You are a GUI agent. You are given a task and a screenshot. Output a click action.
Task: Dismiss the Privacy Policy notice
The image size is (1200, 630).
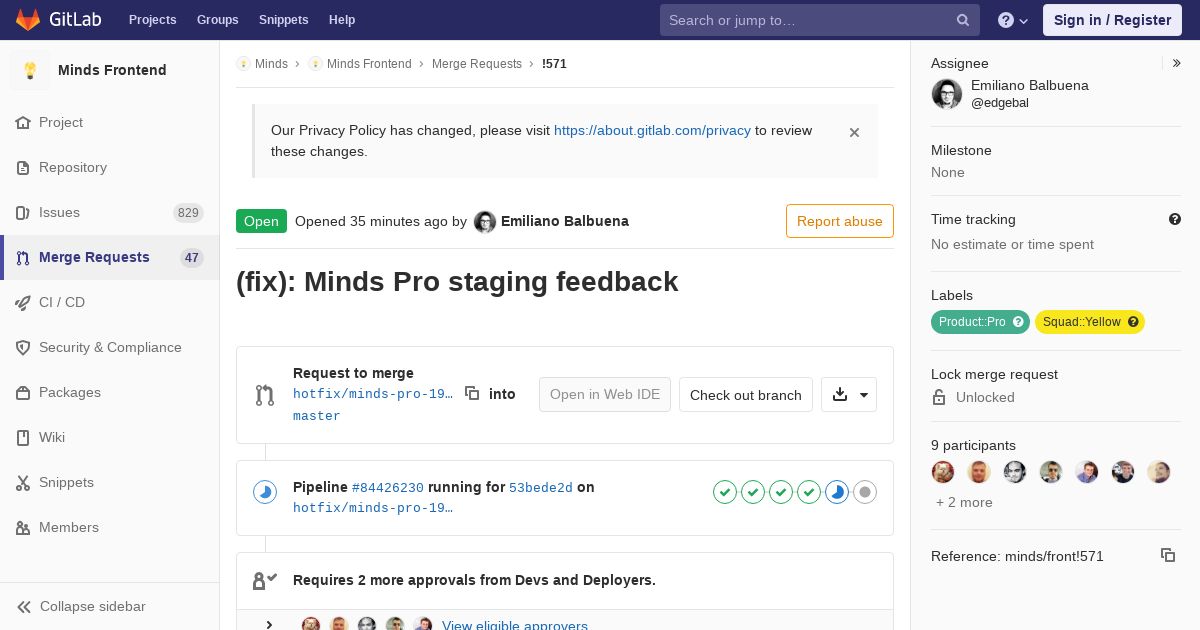pyautogui.click(x=854, y=132)
